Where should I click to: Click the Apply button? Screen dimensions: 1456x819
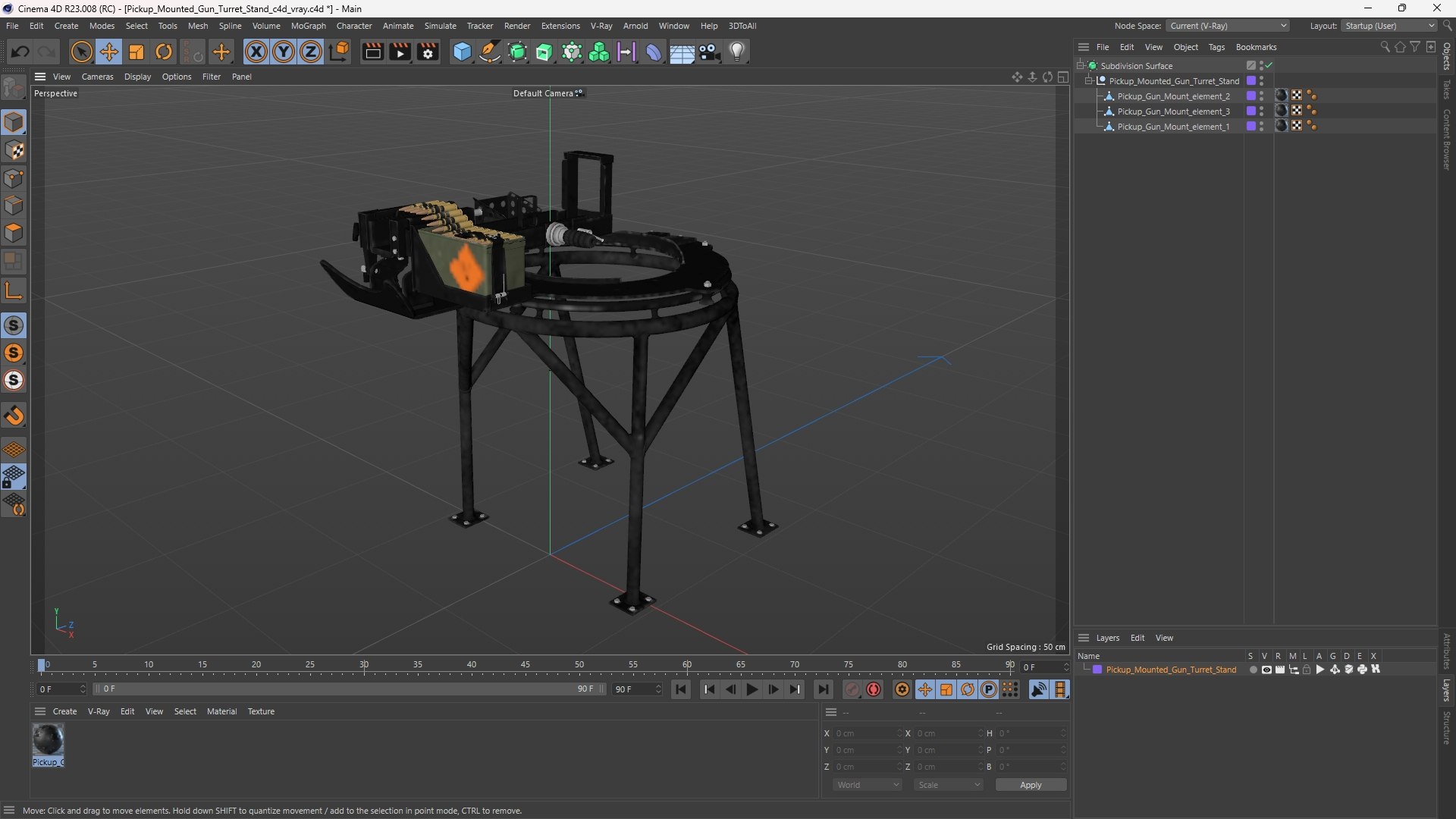[1031, 785]
